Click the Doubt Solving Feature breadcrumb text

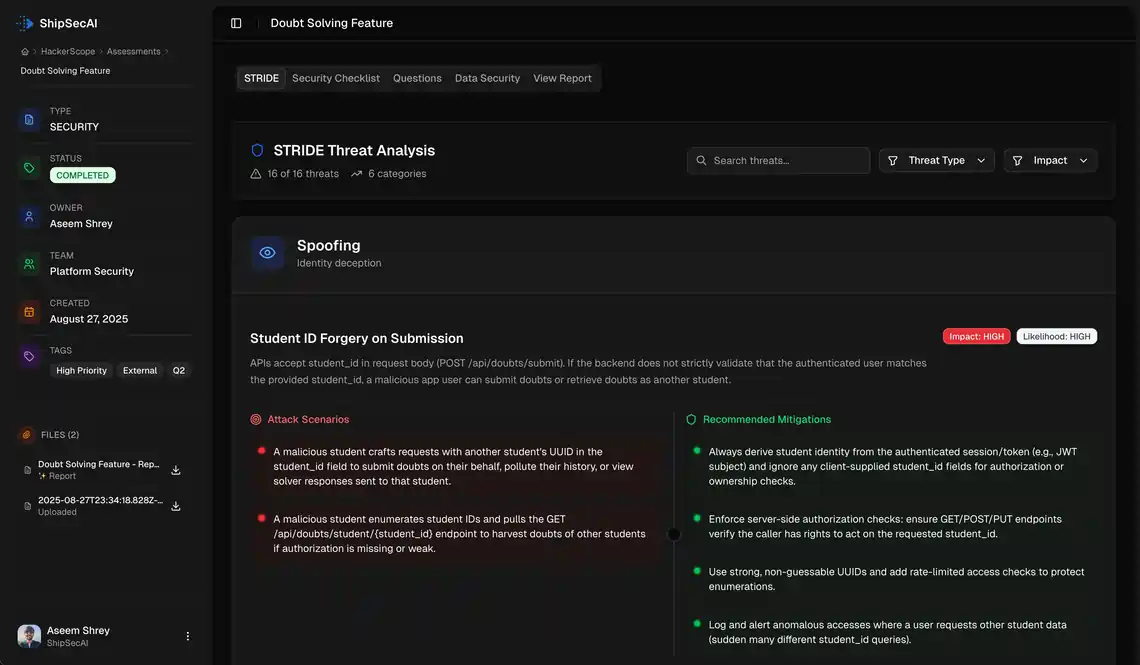65,70
